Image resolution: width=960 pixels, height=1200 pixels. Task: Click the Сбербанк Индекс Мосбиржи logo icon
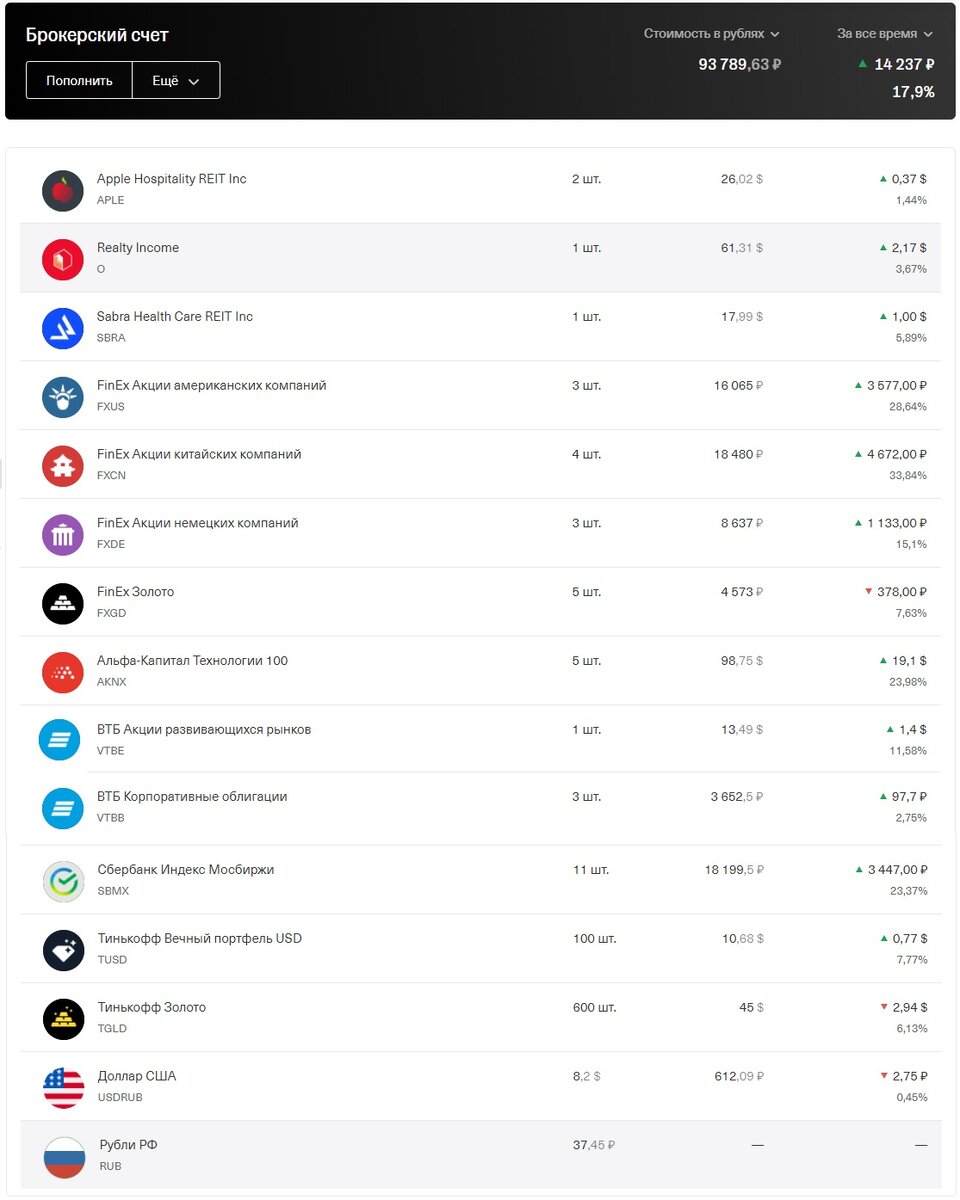pyautogui.click(x=62, y=880)
